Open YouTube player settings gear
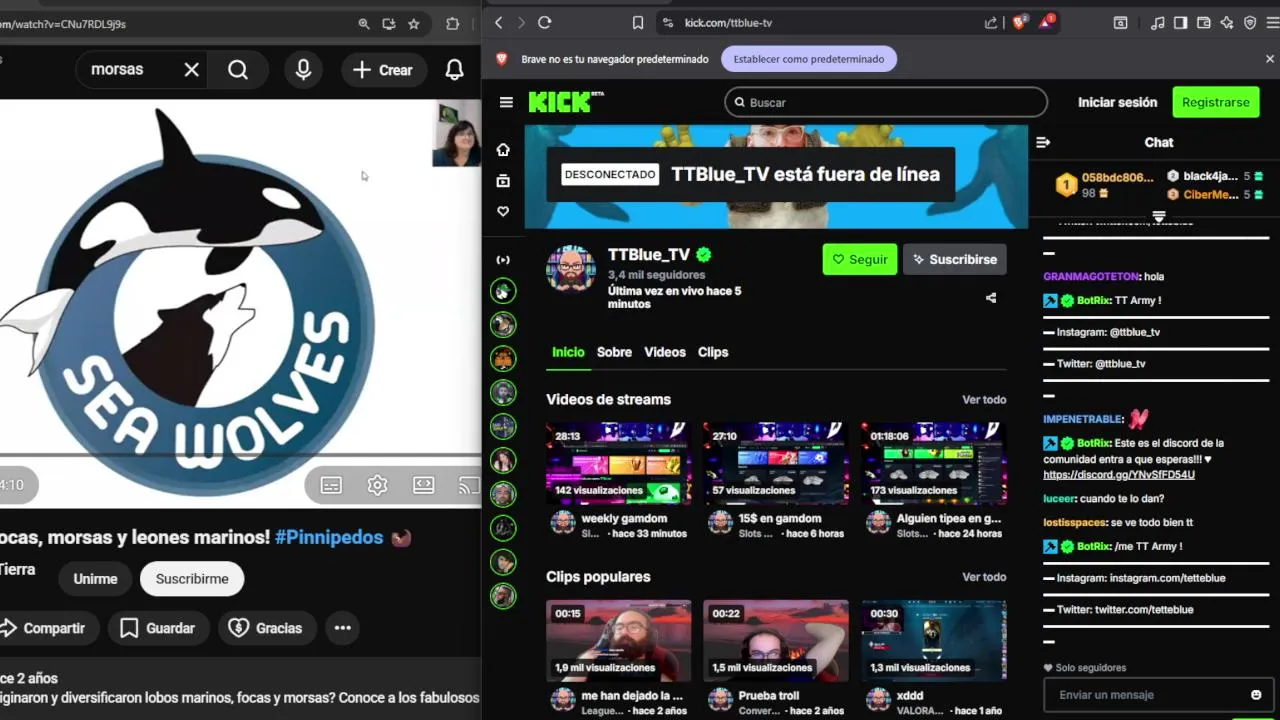The width and height of the screenshot is (1280, 720). pyautogui.click(x=377, y=485)
